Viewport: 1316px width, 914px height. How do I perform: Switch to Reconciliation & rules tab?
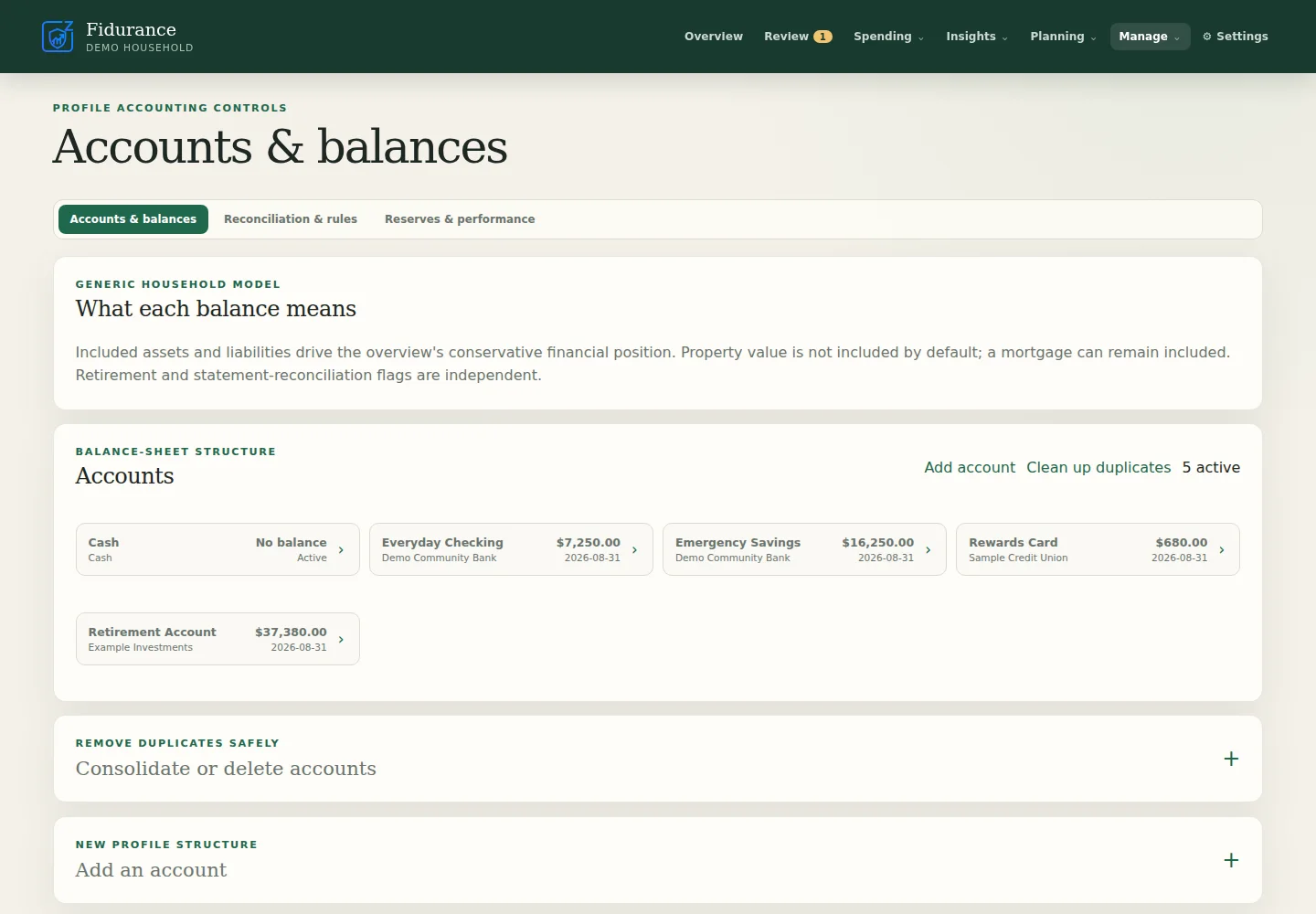click(291, 219)
